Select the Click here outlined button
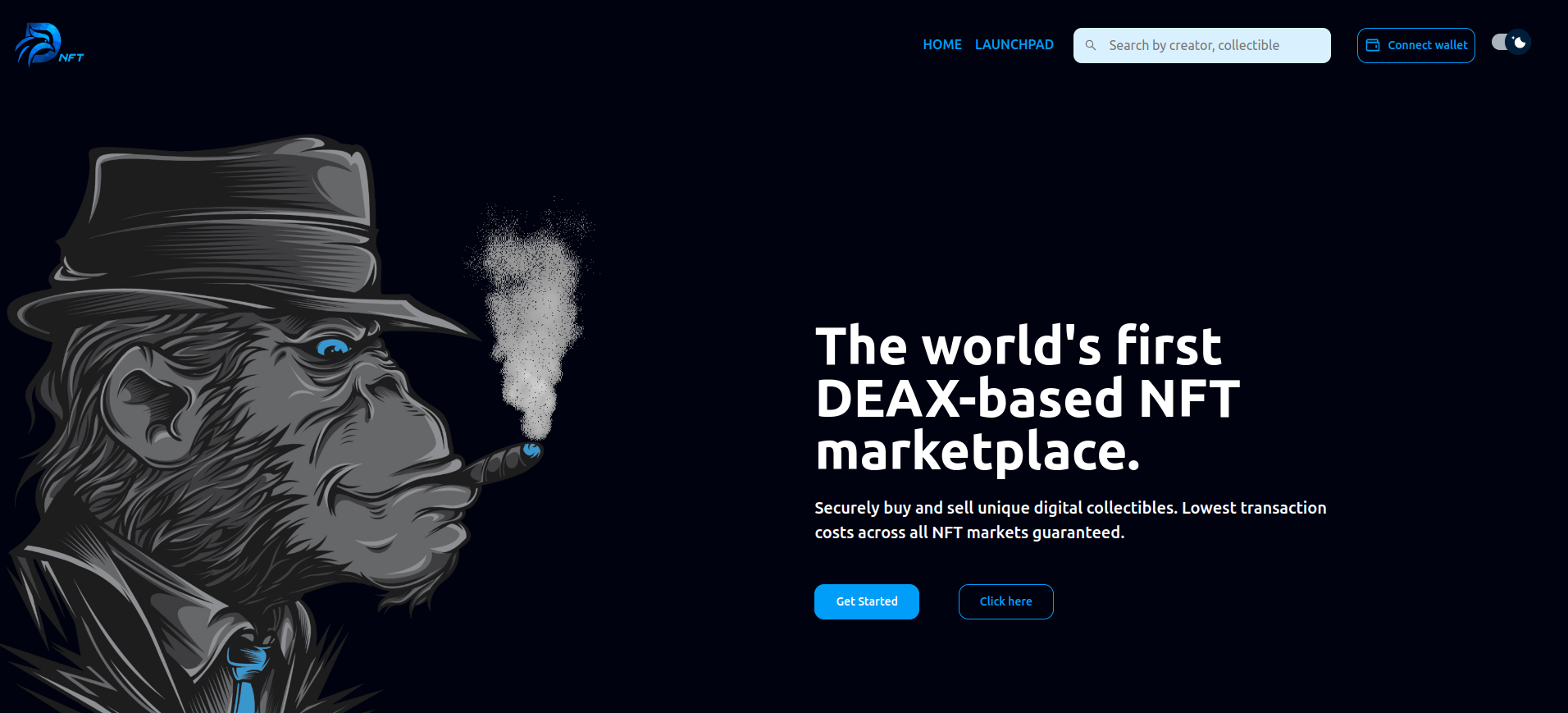Screen dimensions: 1568x713 click(x=1006, y=601)
